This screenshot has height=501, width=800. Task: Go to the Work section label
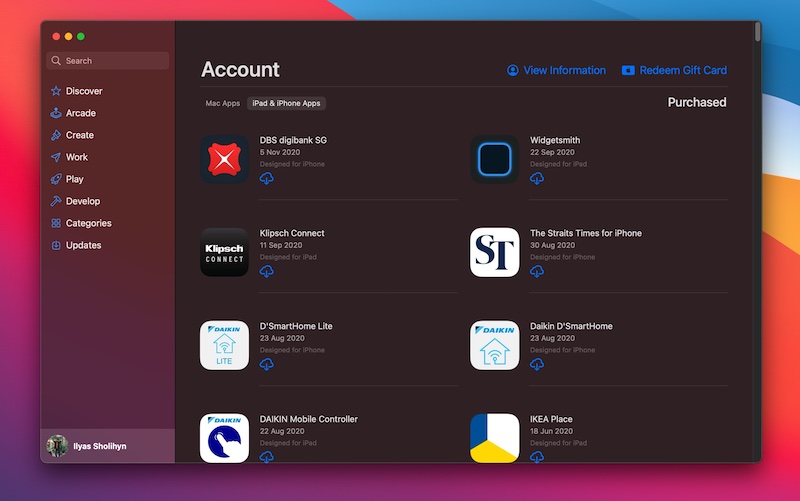click(x=77, y=157)
